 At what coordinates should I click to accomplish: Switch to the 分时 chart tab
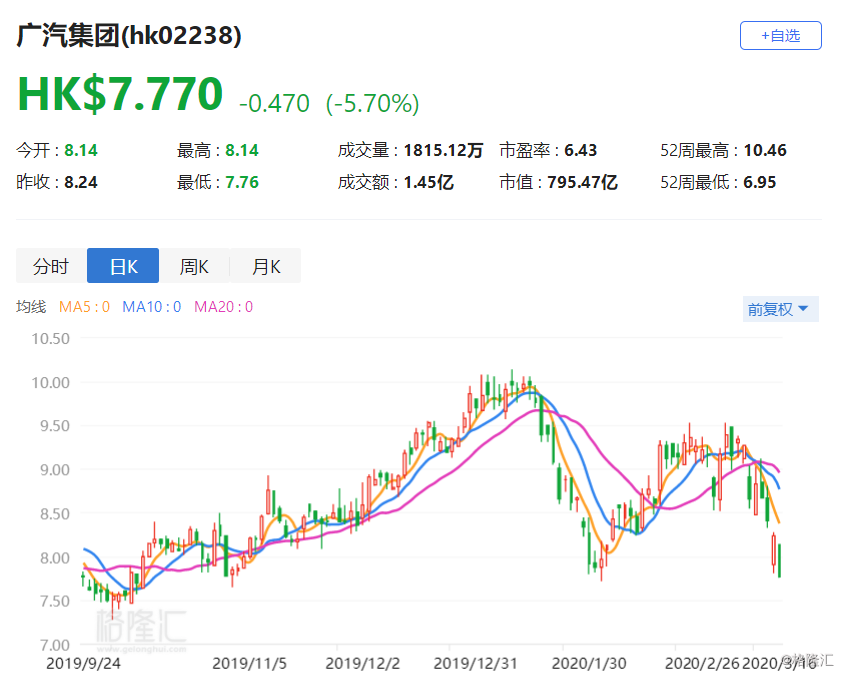pyautogui.click(x=51, y=265)
